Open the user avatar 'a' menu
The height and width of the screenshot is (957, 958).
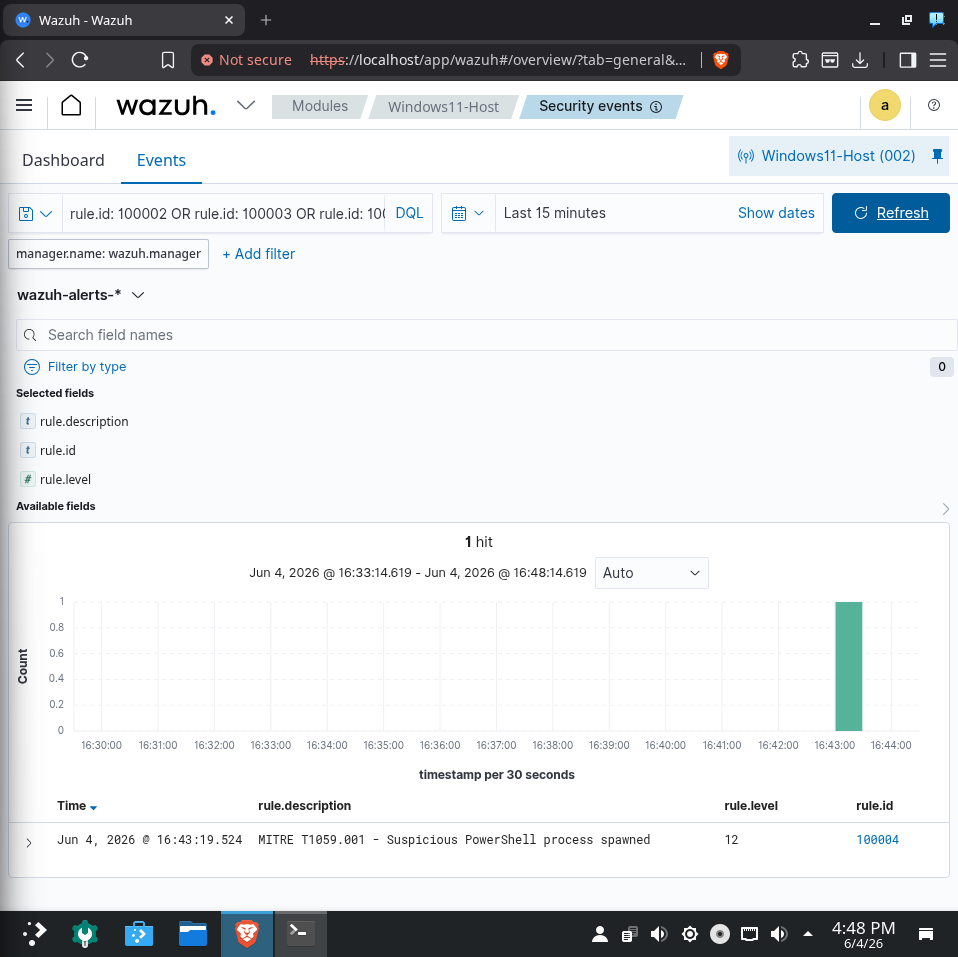point(884,106)
